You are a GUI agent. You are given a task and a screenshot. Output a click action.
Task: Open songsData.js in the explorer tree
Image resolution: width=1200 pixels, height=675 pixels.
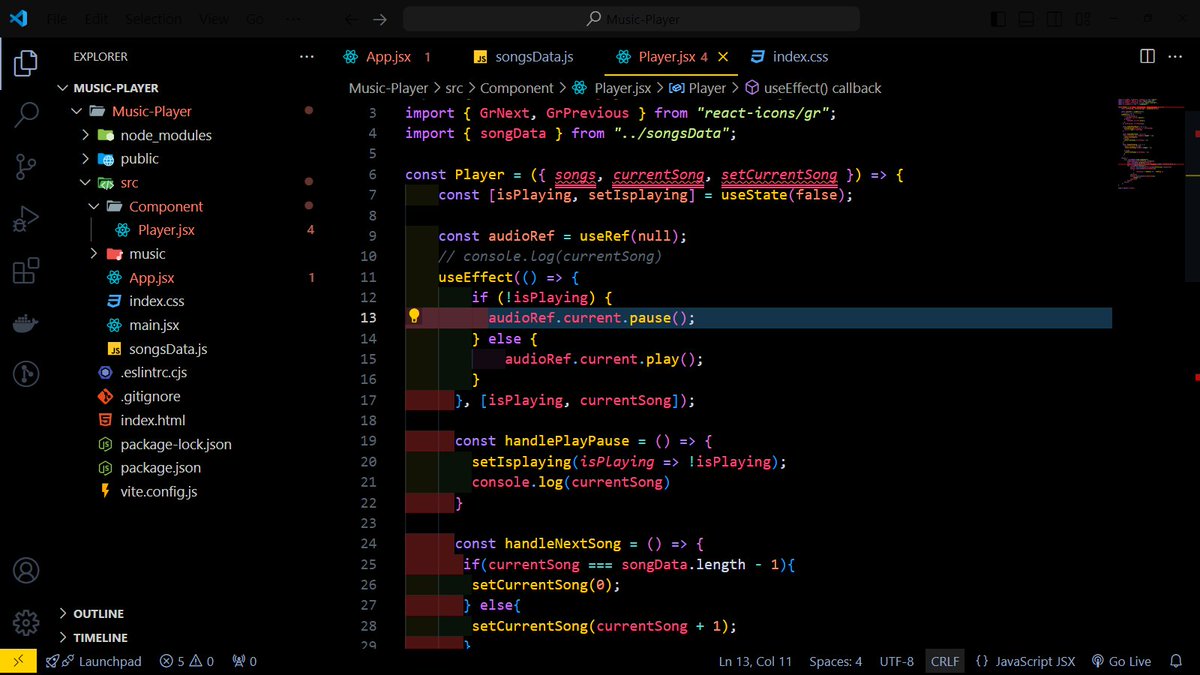[x=167, y=349]
